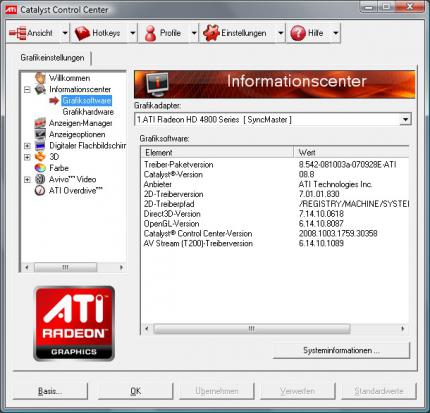Open the Profile dropdown arrow

point(194,33)
